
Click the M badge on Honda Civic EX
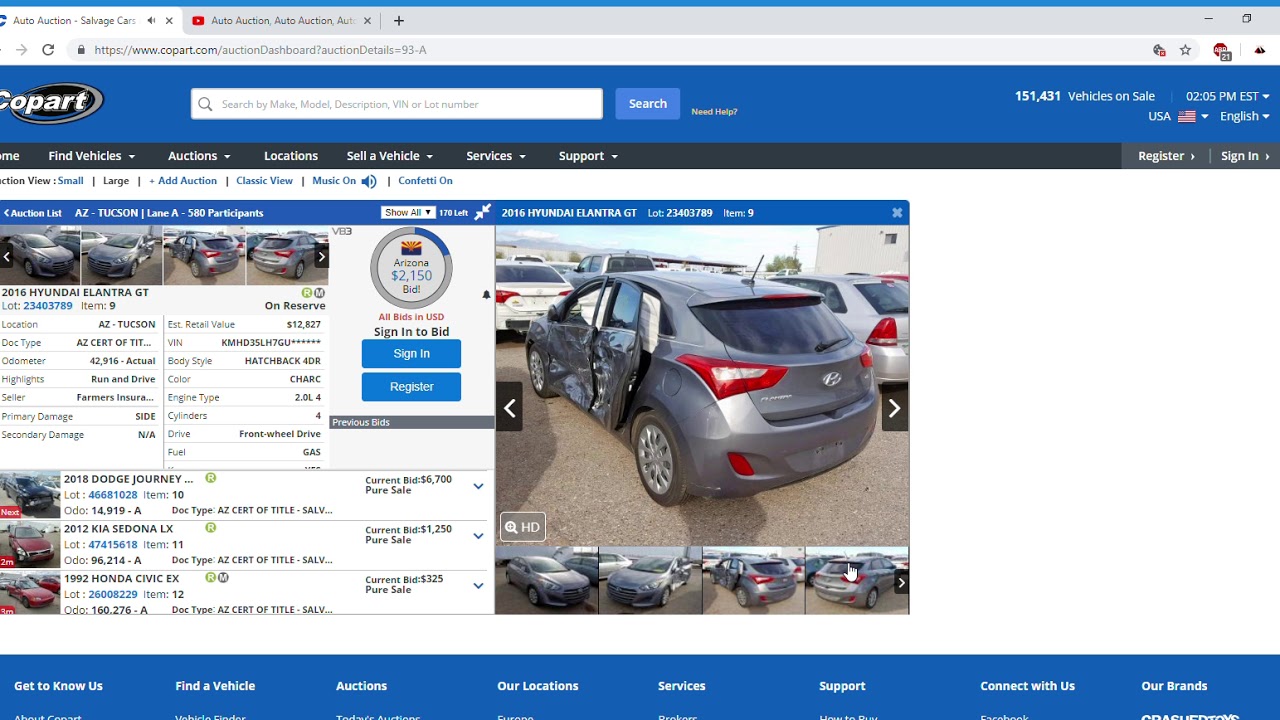pos(223,577)
